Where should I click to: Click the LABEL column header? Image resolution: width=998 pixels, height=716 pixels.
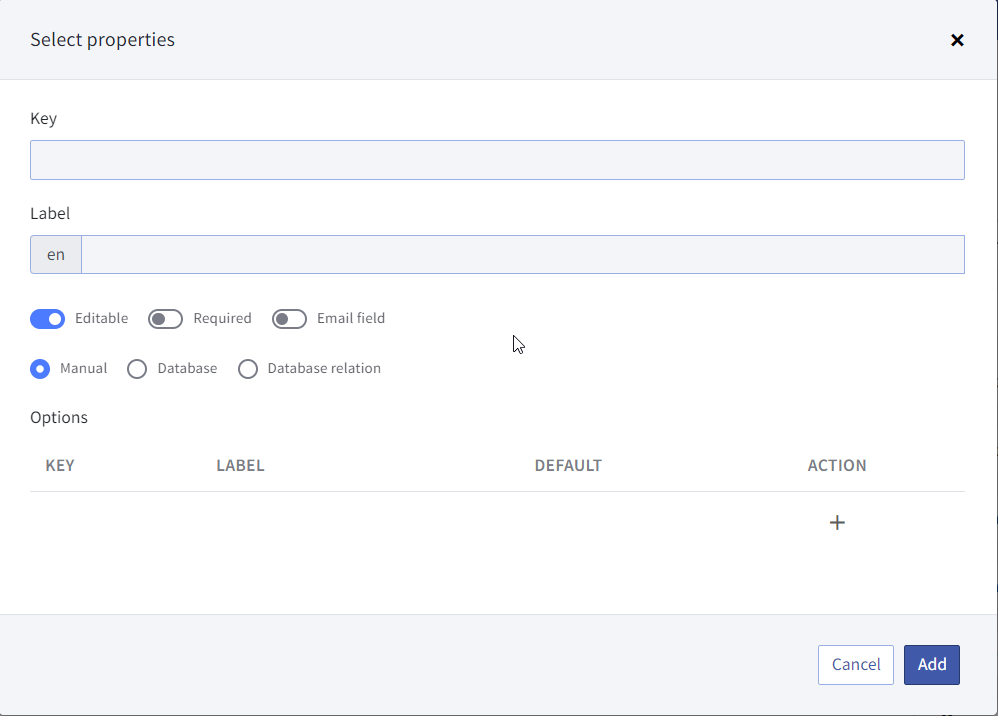pyautogui.click(x=240, y=465)
